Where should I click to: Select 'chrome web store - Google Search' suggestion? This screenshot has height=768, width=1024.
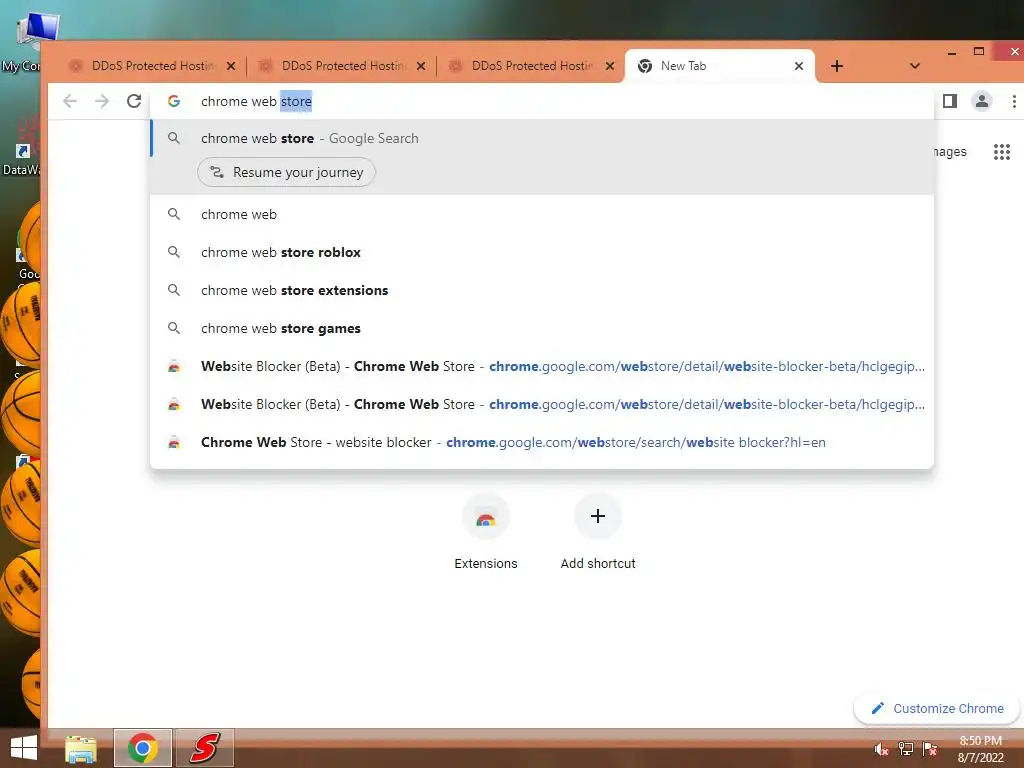pos(542,138)
